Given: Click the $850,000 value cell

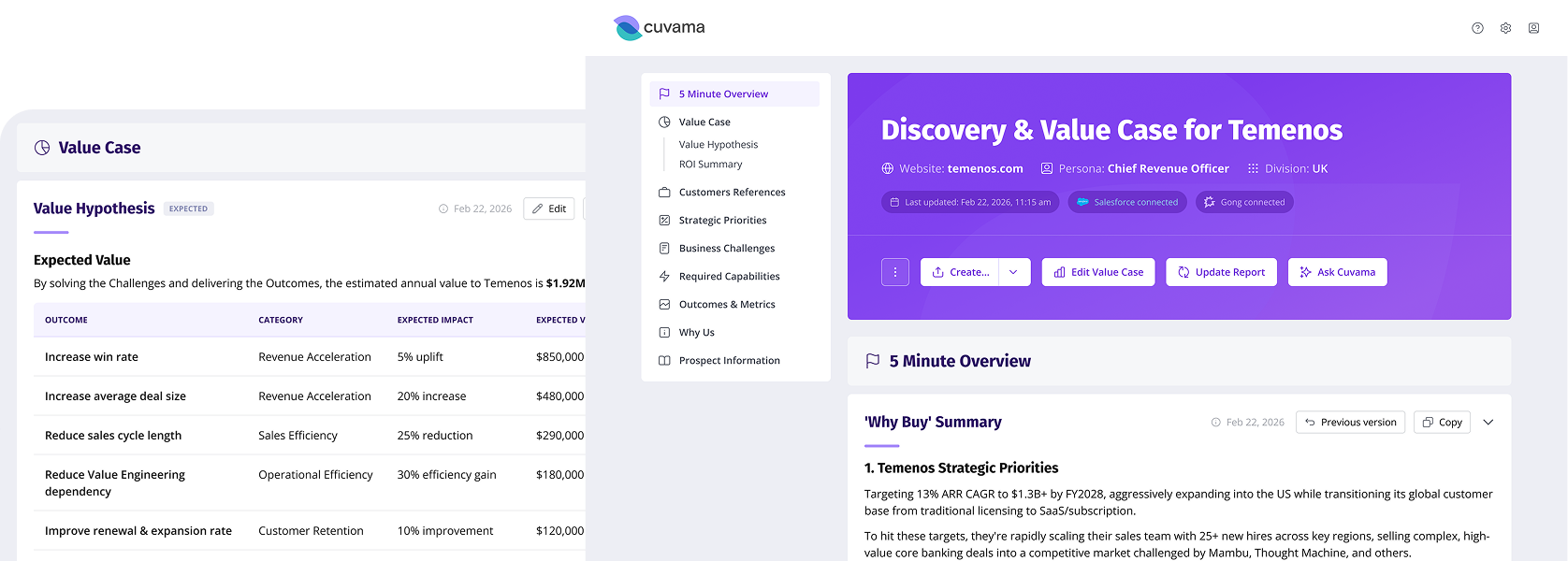Looking at the screenshot, I should [x=559, y=356].
